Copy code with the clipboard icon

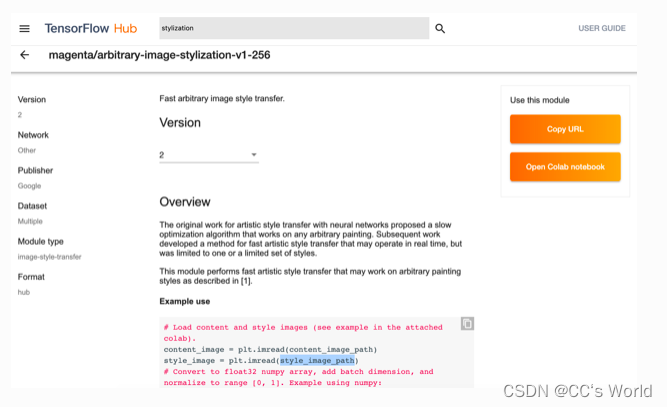(x=467, y=324)
